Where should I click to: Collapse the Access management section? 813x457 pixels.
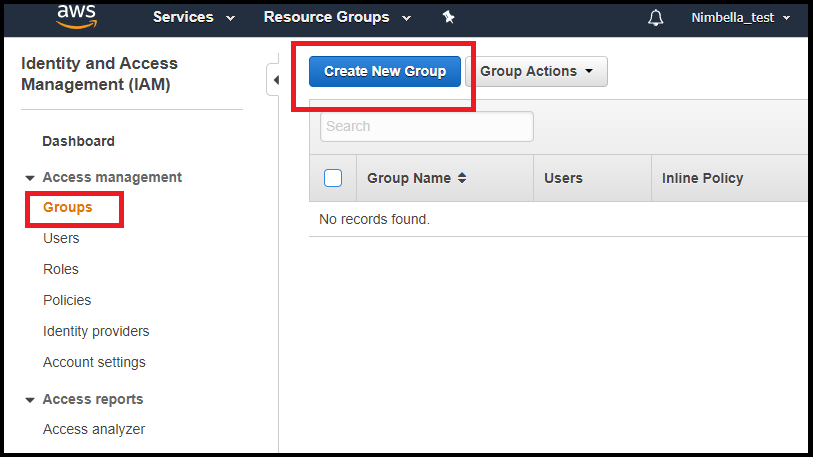[29, 178]
